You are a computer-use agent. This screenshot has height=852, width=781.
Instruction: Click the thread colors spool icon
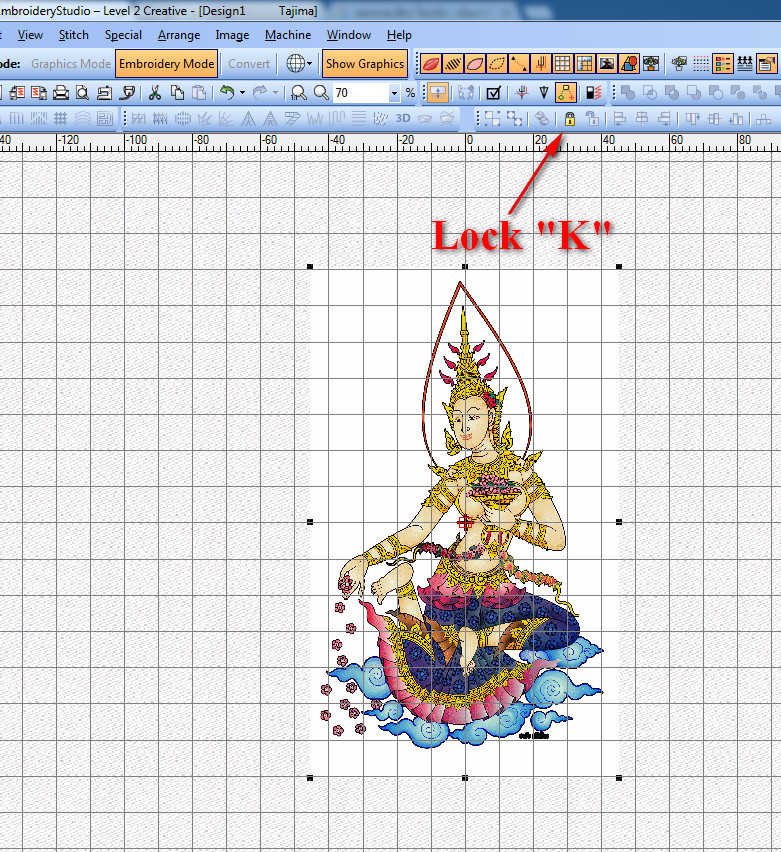point(593,93)
